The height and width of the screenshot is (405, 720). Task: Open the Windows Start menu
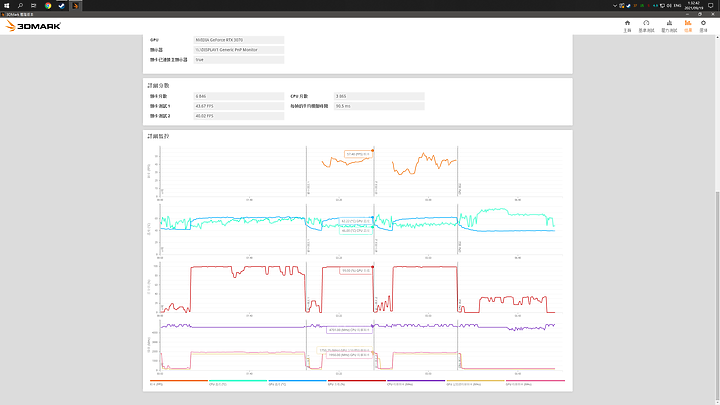pyautogui.click(x=6, y=6)
